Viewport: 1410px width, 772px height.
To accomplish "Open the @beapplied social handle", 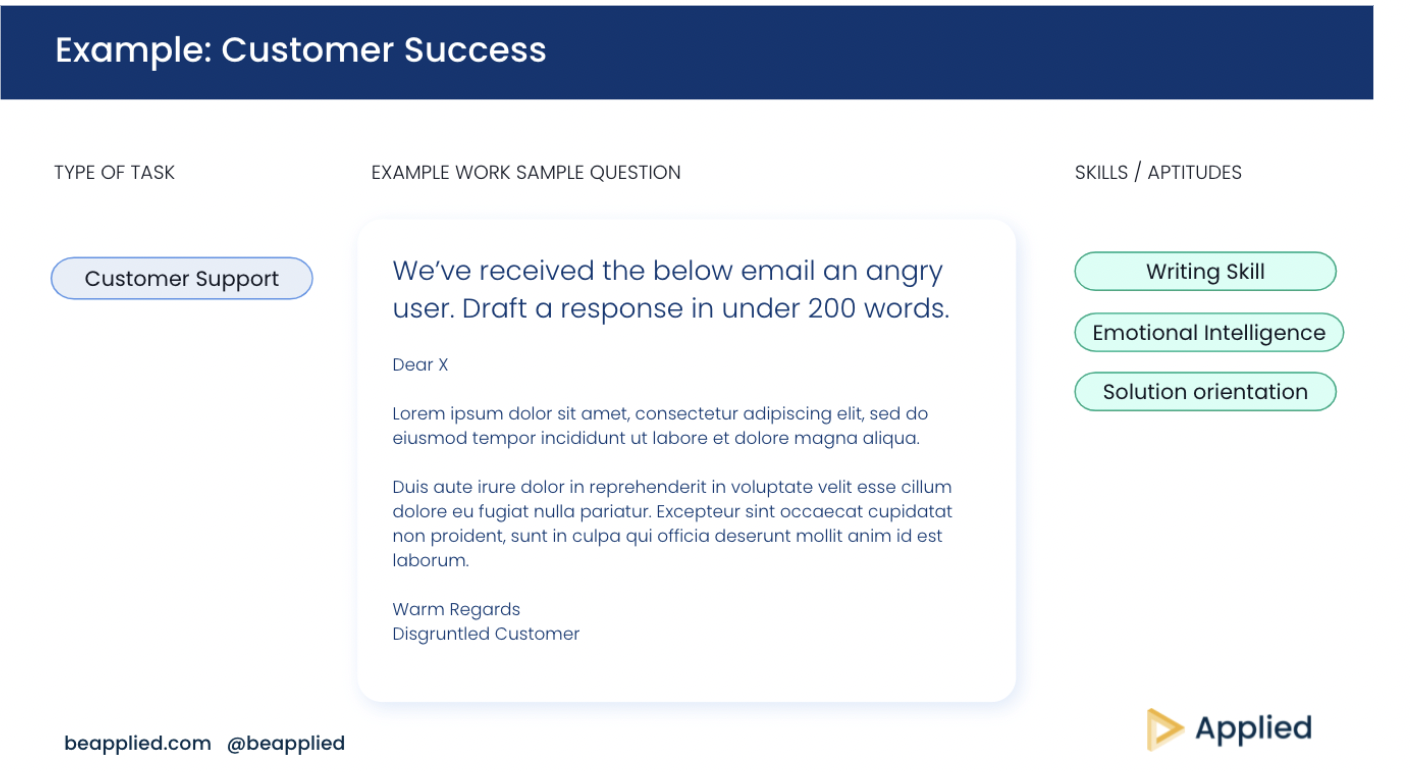I will (286, 743).
